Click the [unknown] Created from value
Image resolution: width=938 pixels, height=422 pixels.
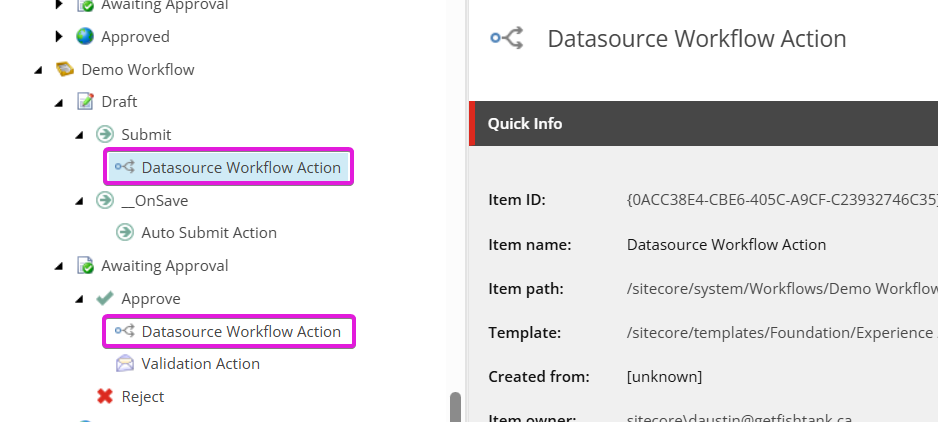[665, 377]
